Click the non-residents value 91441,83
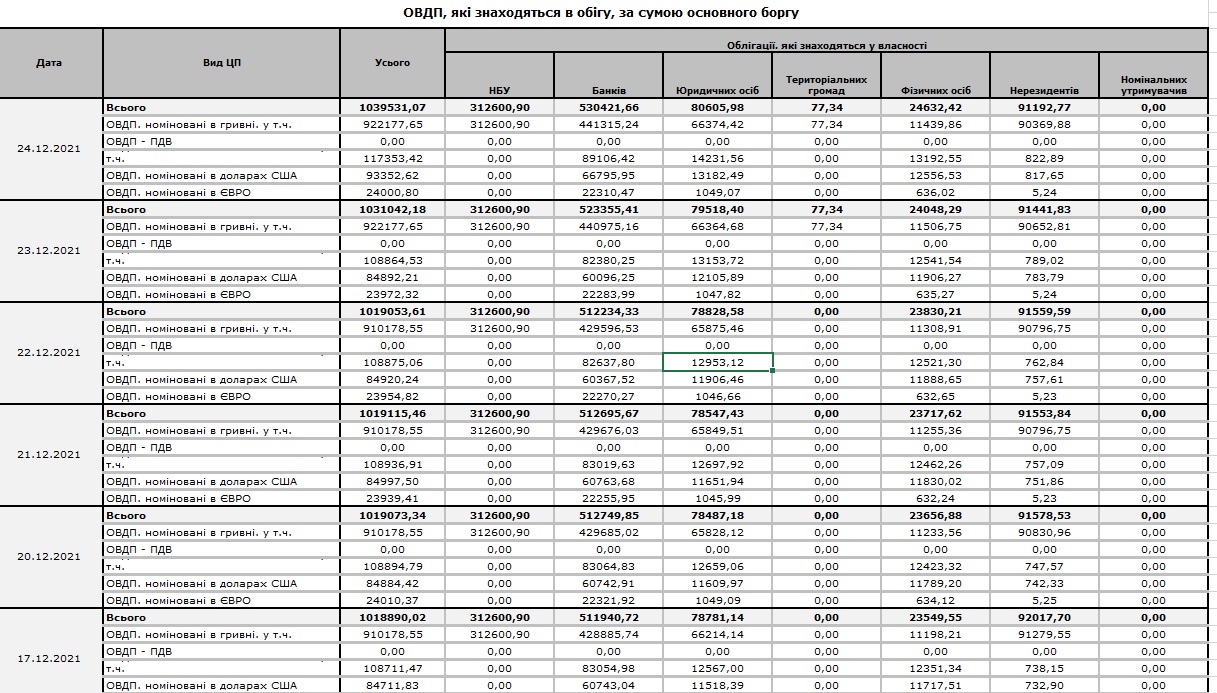The height and width of the screenshot is (693, 1217). point(1043,210)
